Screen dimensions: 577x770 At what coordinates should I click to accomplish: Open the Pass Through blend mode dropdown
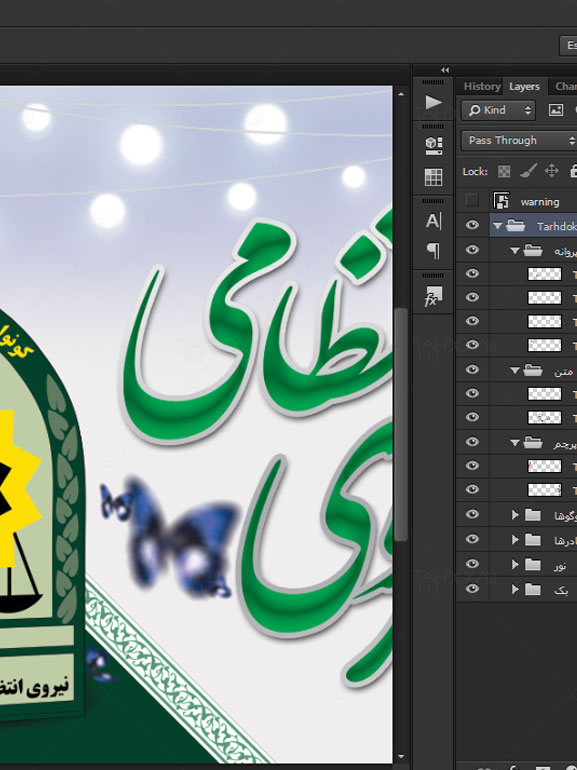point(519,140)
